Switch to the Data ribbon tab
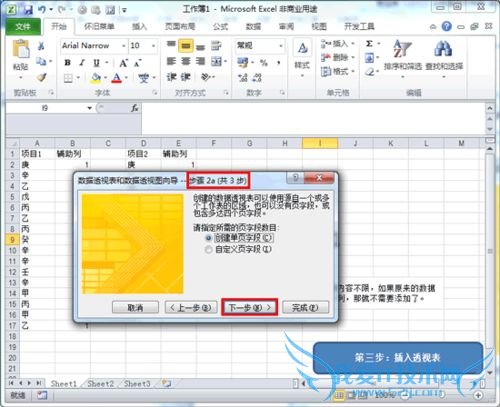The image size is (500, 407). [253, 27]
